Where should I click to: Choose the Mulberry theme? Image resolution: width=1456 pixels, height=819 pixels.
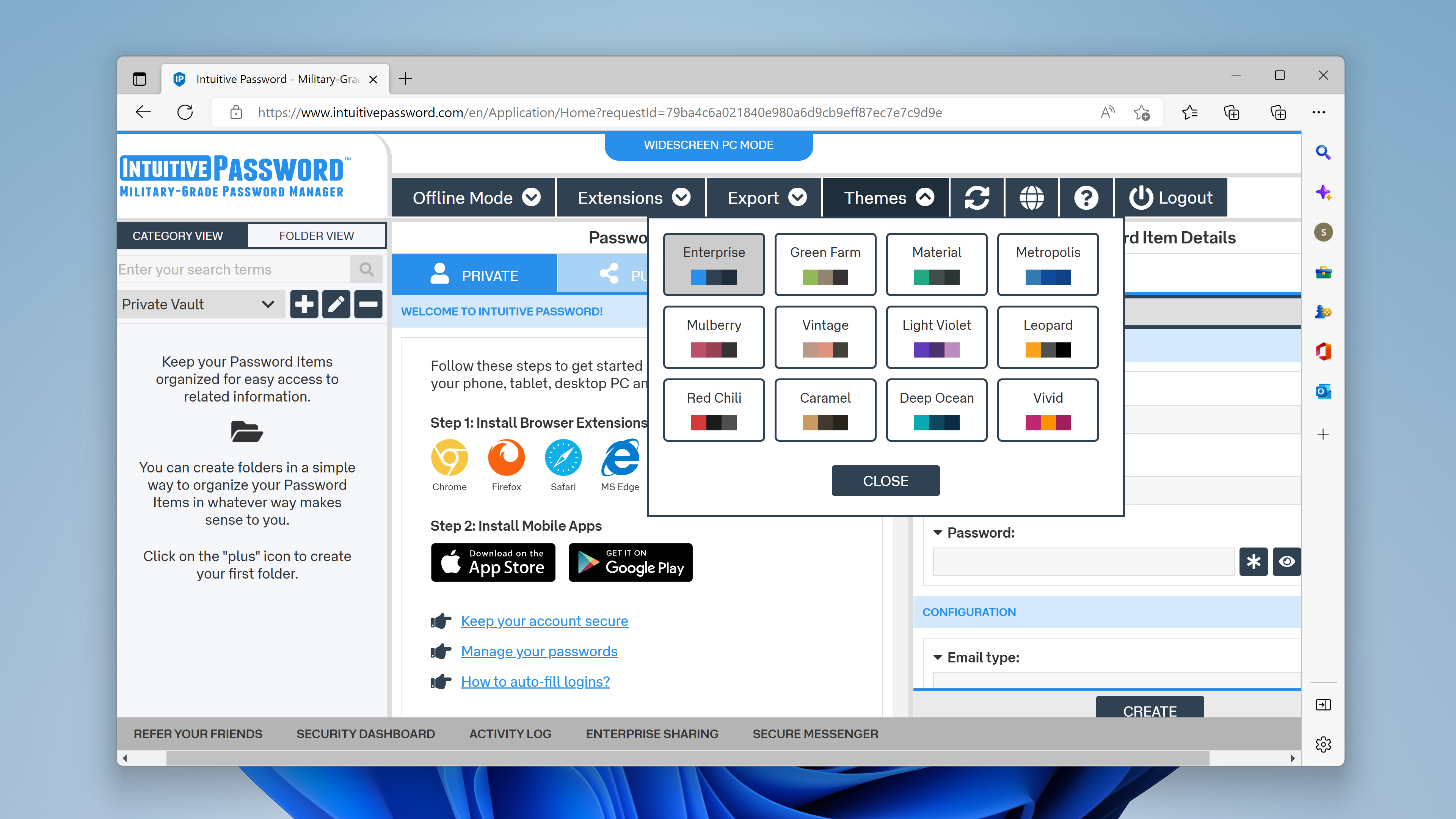pos(714,337)
